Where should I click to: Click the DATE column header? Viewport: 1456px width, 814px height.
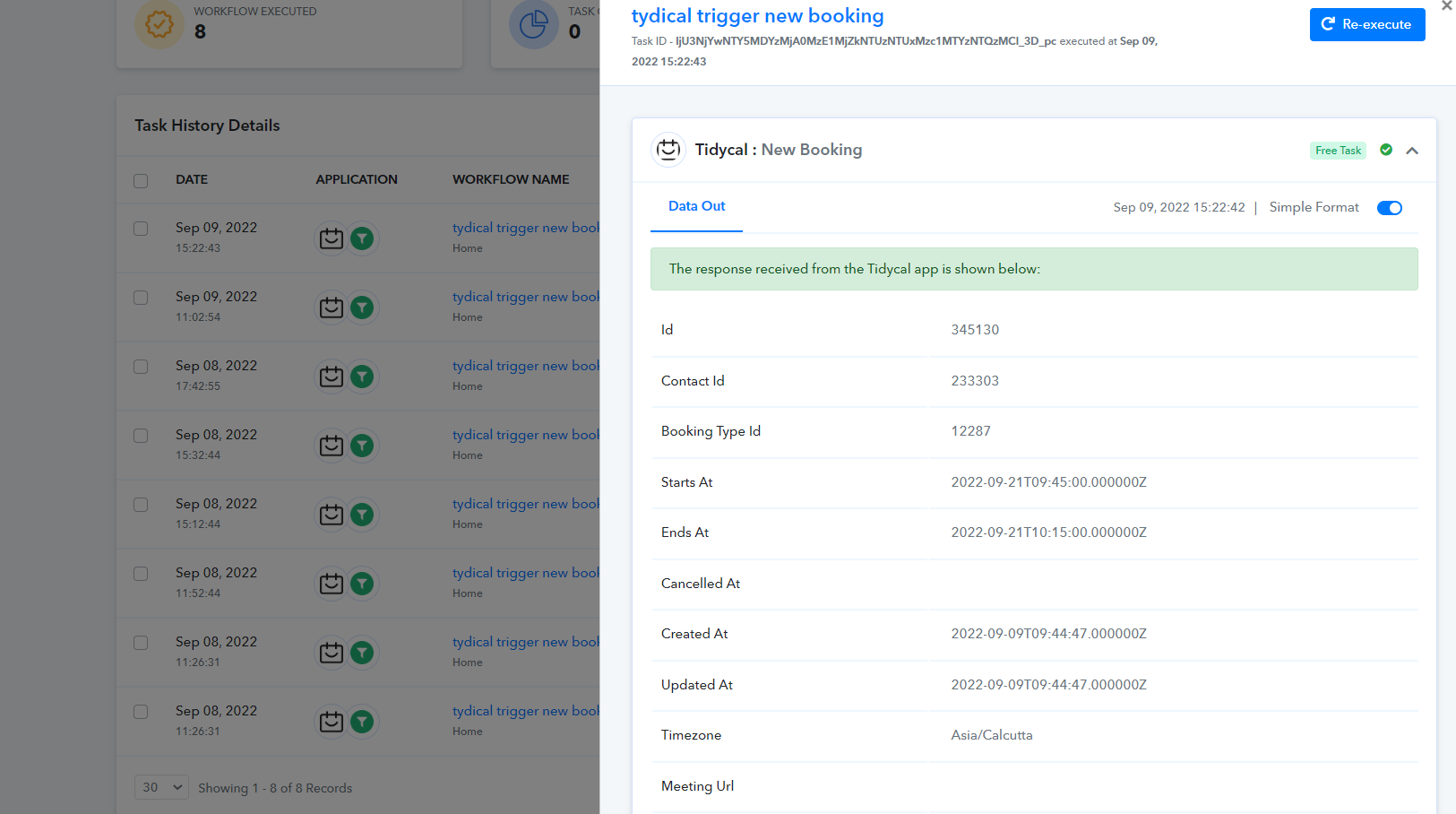point(192,179)
